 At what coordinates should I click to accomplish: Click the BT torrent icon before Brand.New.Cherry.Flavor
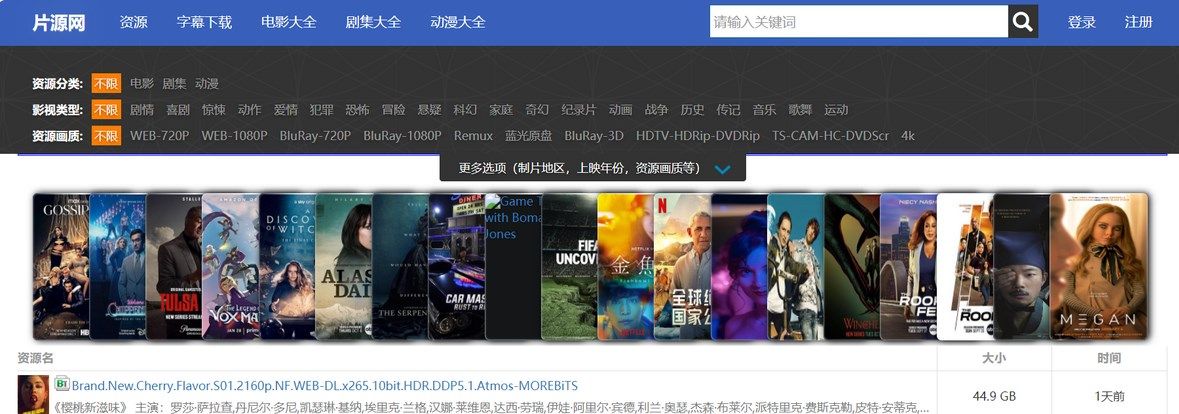(62, 383)
